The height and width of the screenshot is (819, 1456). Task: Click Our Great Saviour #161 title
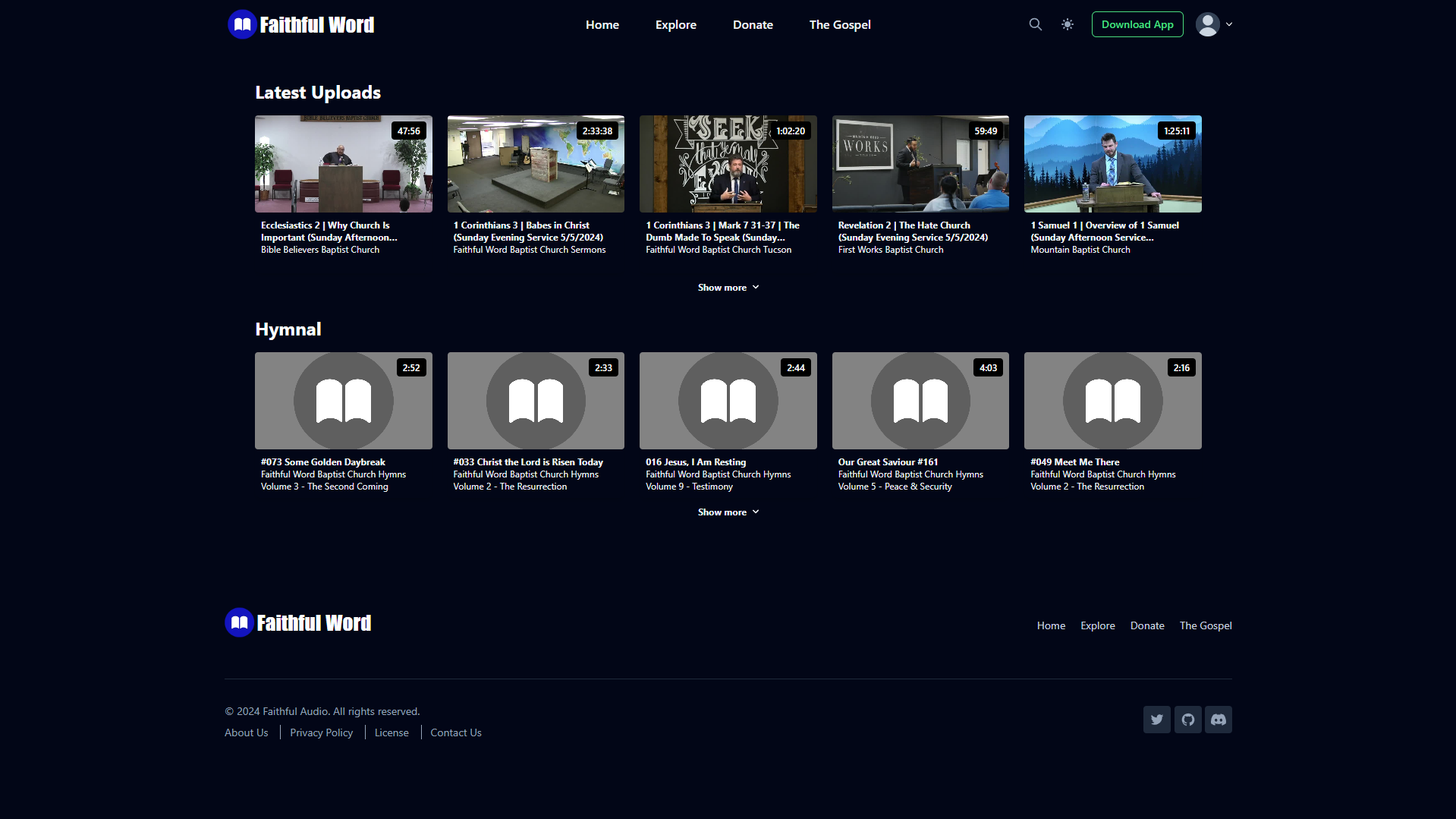(x=888, y=462)
